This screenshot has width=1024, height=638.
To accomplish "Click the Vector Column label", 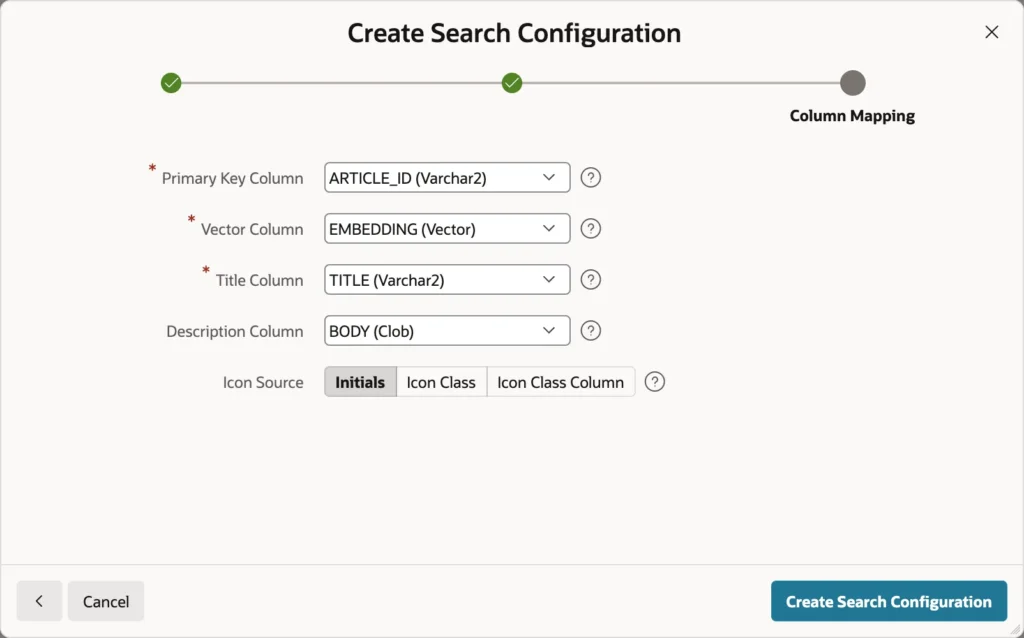I will [252, 229].
